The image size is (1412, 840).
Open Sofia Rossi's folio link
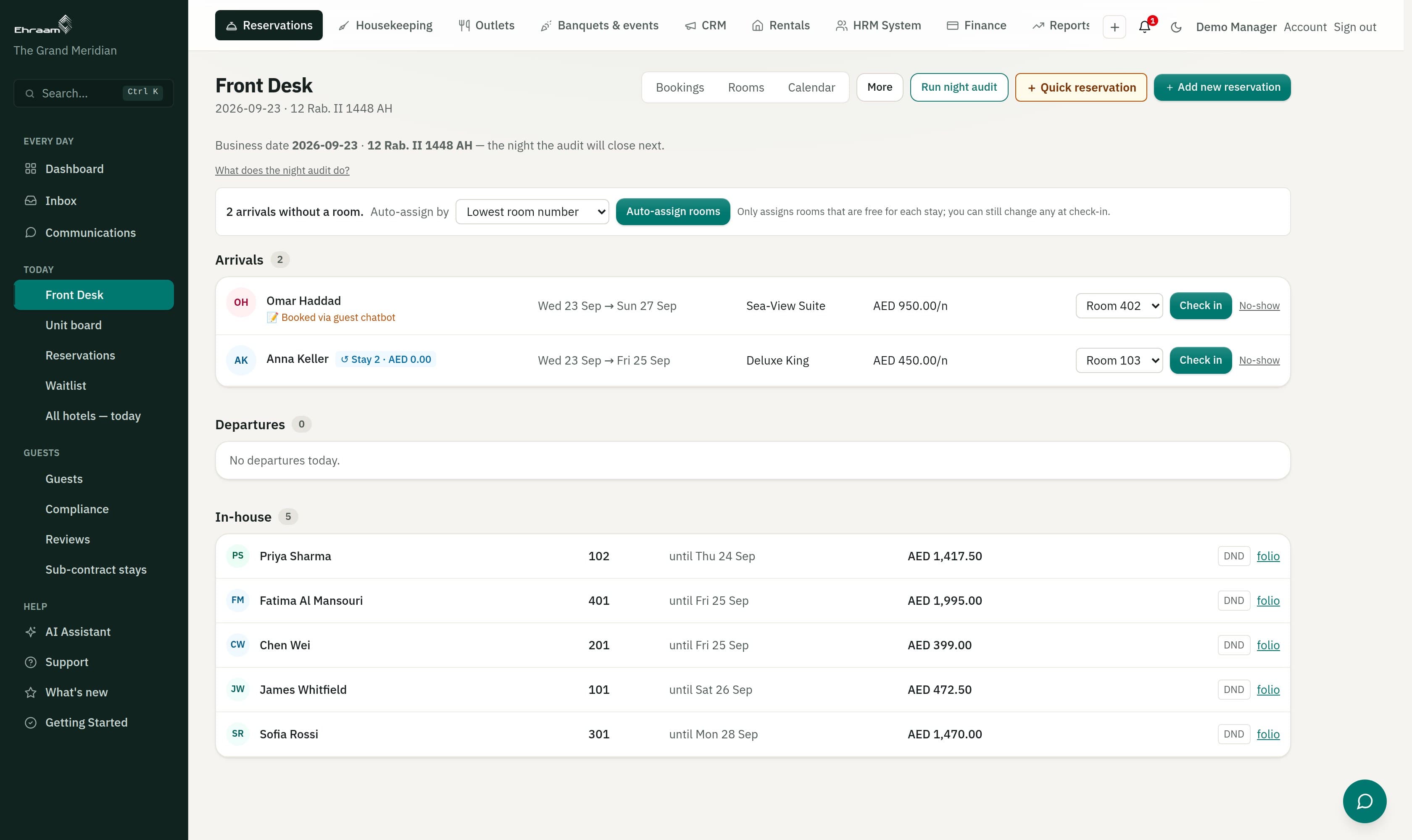[1267, 734]
